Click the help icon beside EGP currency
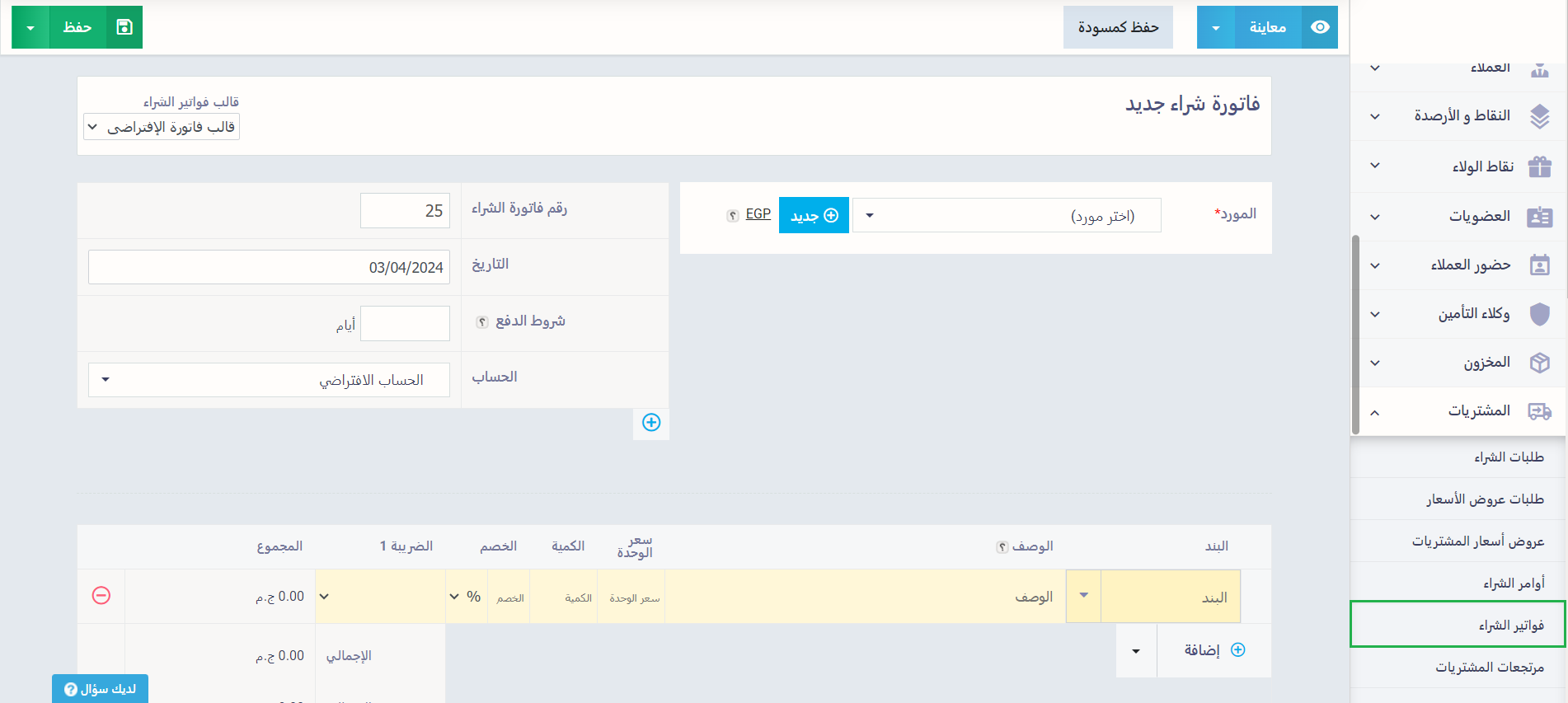Viewport: 1568px width, 703px height. pyautogui.click(x=732, y=216)
